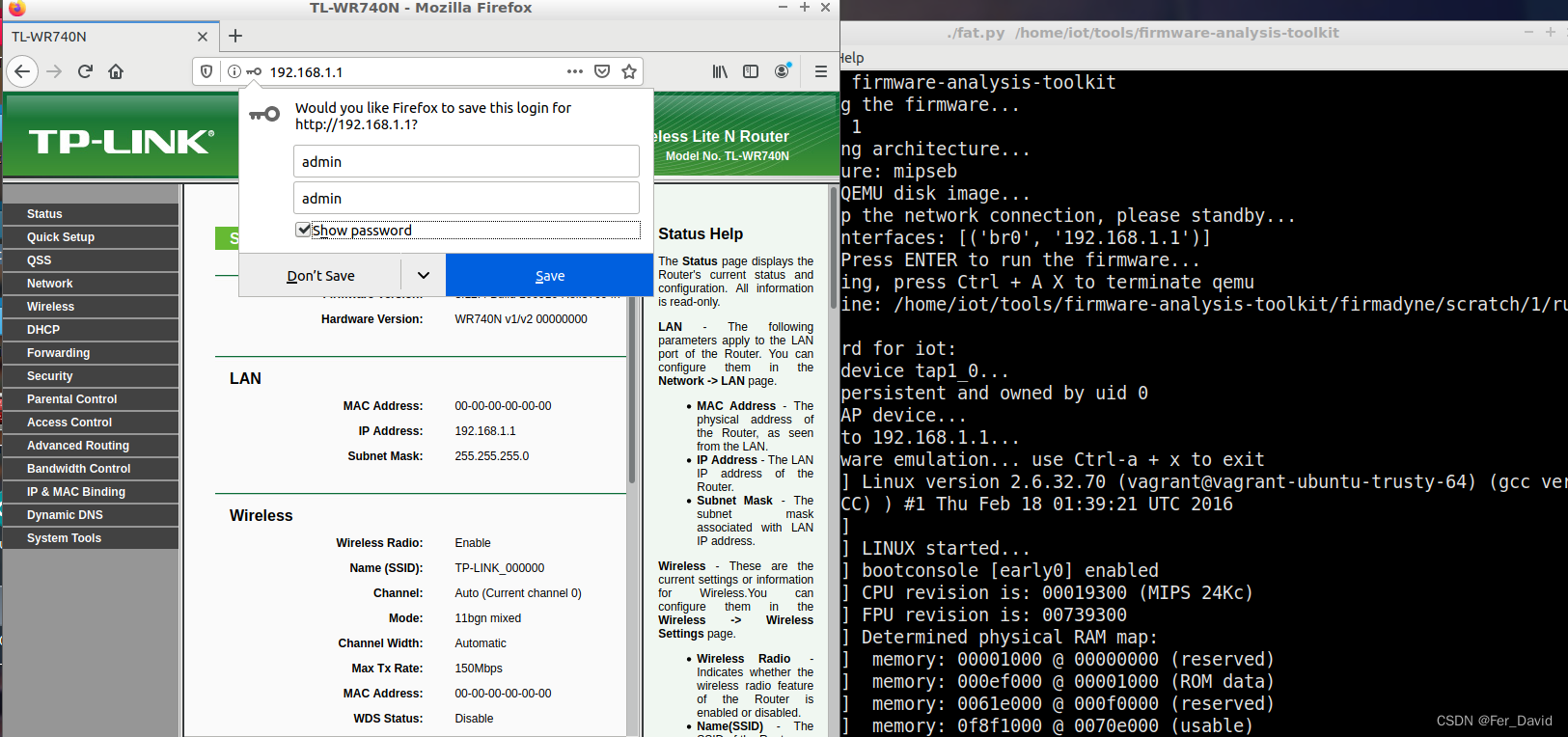
Task: Open the page actions three-dot menu
Action: [x=575, y=71]
